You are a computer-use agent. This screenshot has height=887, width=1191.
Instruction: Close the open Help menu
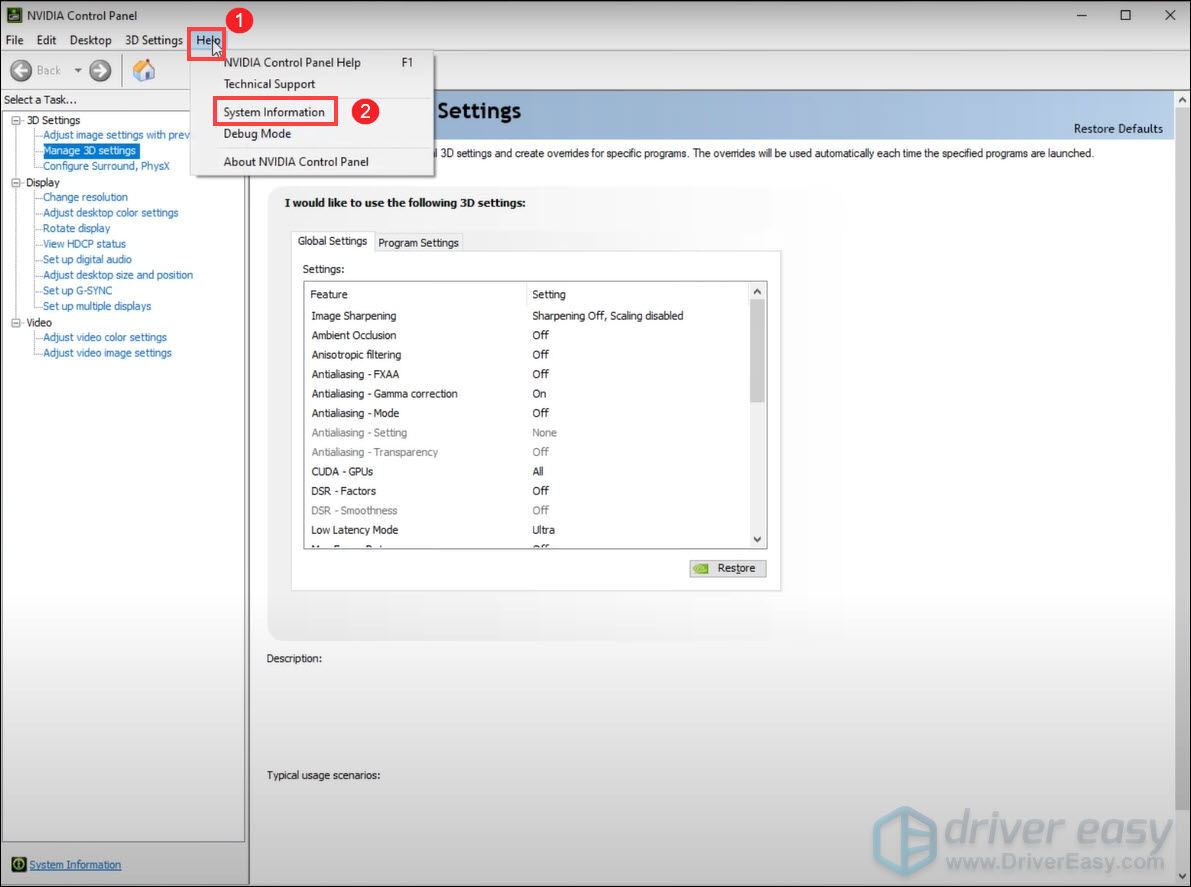[x=207, y=40]
